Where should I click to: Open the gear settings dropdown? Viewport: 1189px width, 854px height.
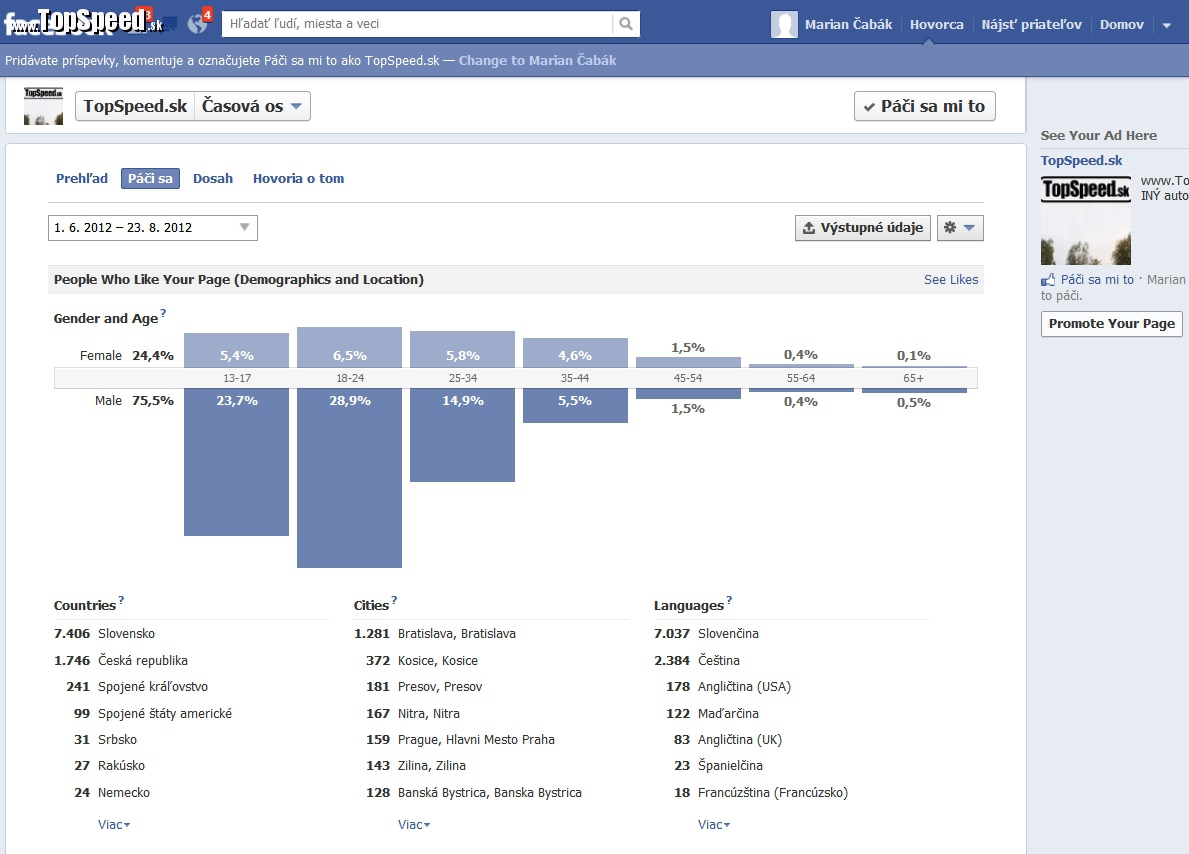point(960,228)
